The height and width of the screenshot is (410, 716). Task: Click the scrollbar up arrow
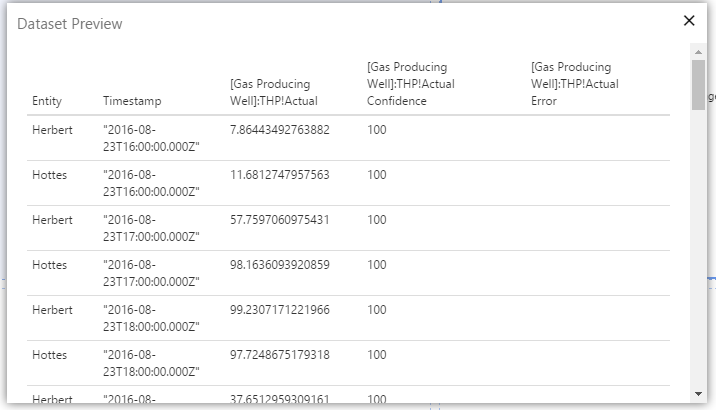[x=698, y=51]
